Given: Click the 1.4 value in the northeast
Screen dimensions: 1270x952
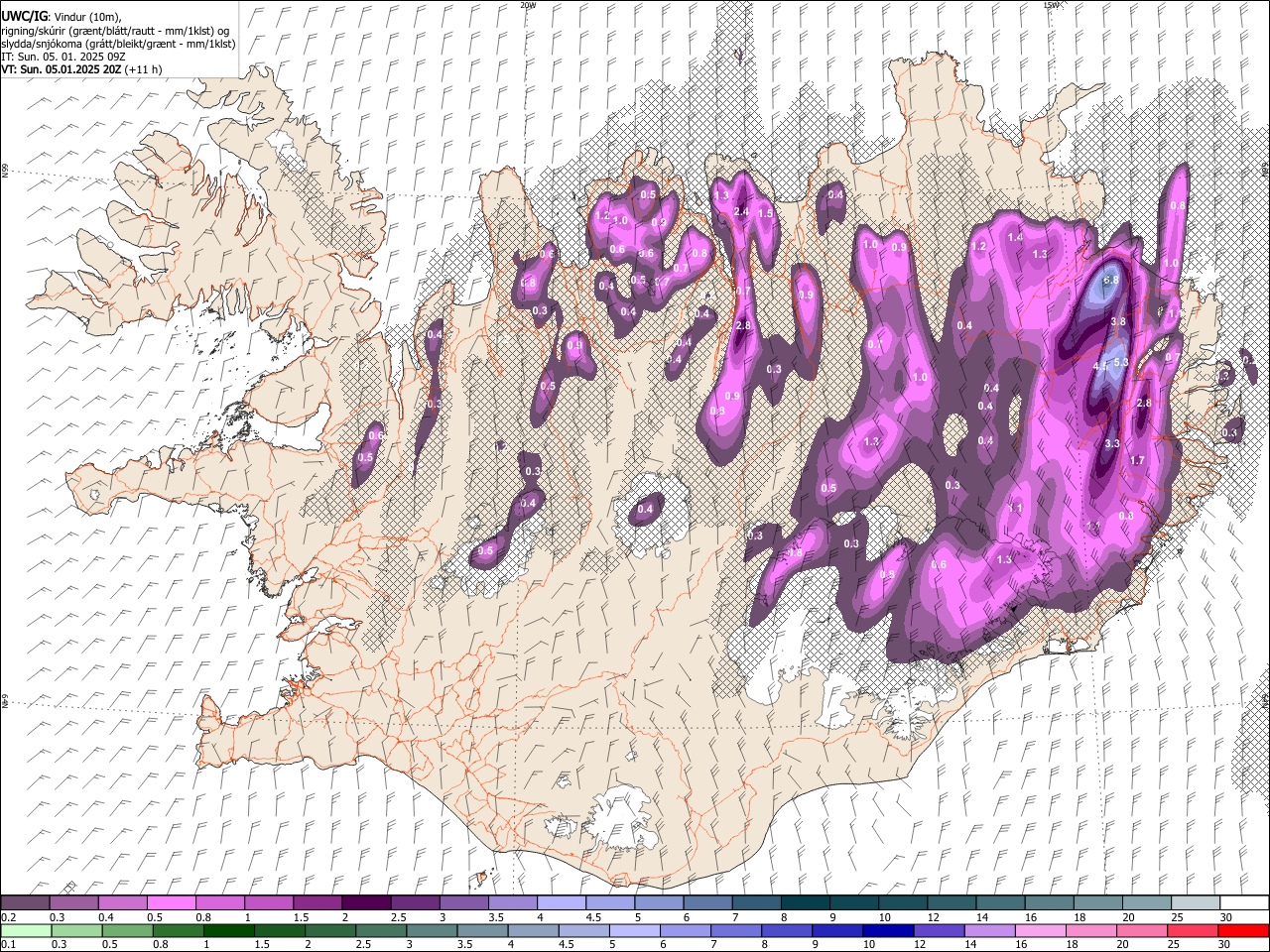Looking at the screenshot, I should (1015, 237).
